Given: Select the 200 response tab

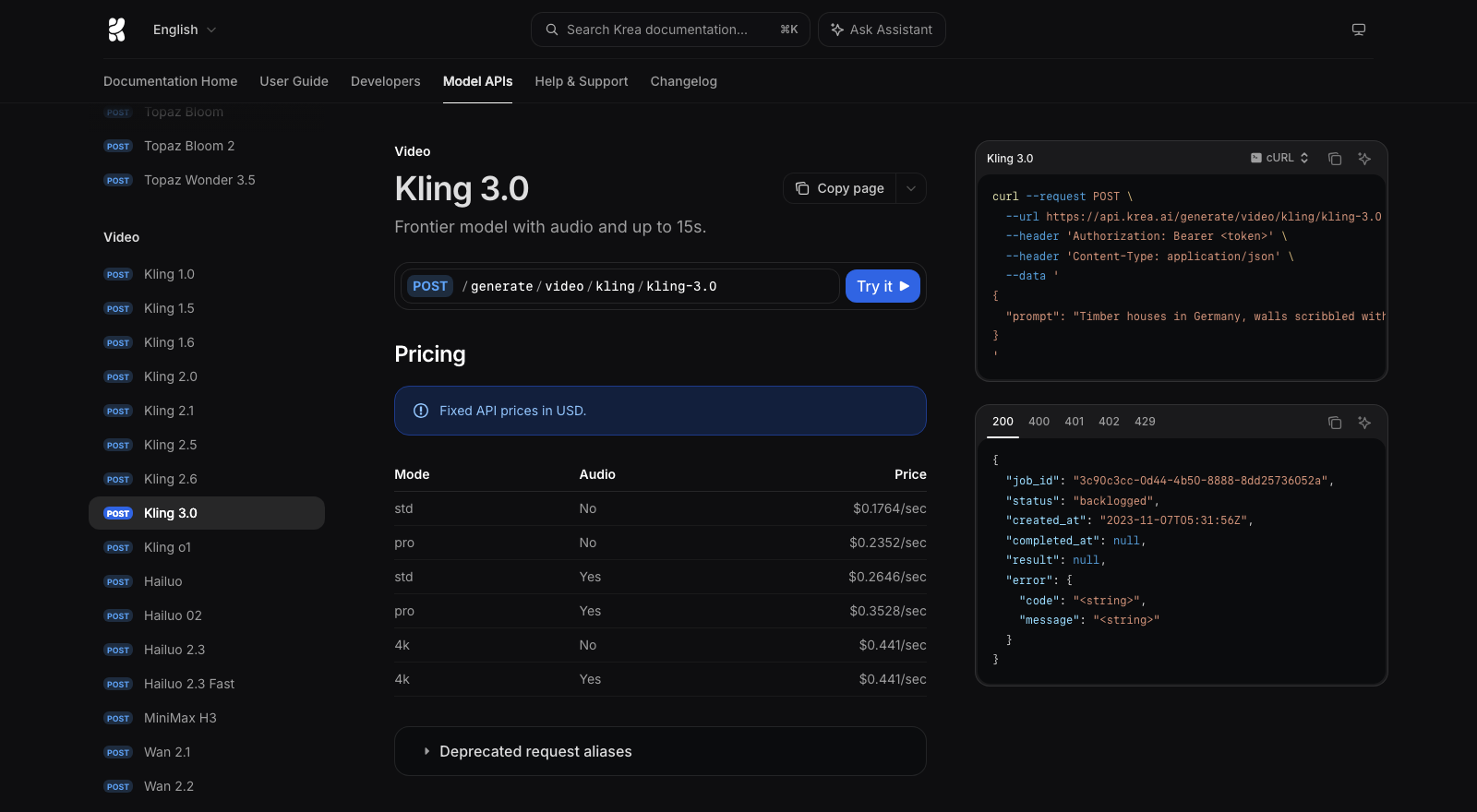Looking at the screenshot, I should (1003, 422).
